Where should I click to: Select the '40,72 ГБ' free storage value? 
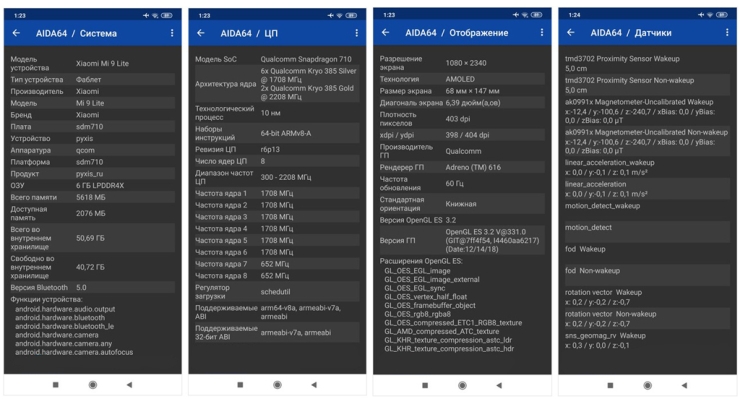90,267
